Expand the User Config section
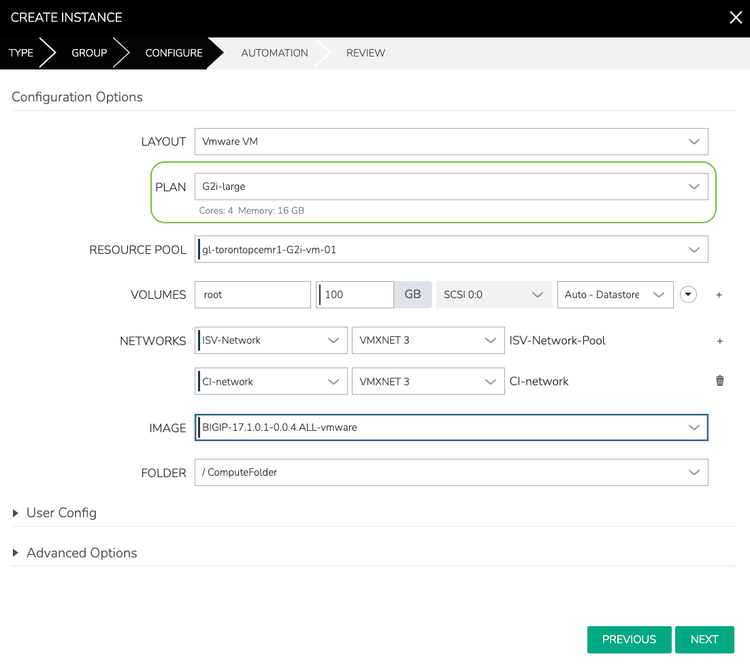750x665 pixels. point(62,513)
